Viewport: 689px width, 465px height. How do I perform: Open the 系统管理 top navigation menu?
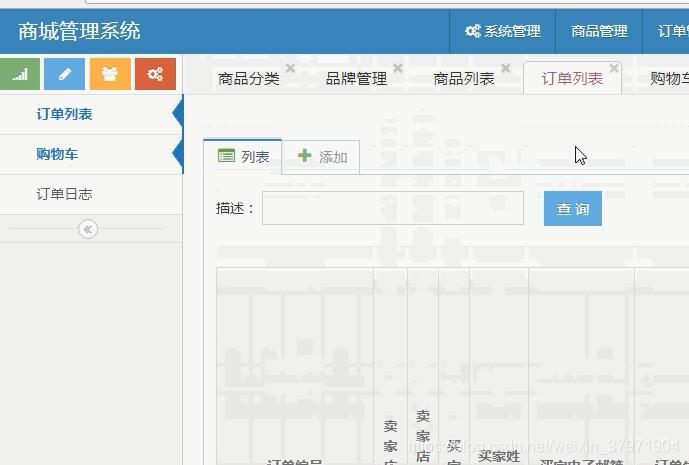pyautogui.click(x=503, y=31)
